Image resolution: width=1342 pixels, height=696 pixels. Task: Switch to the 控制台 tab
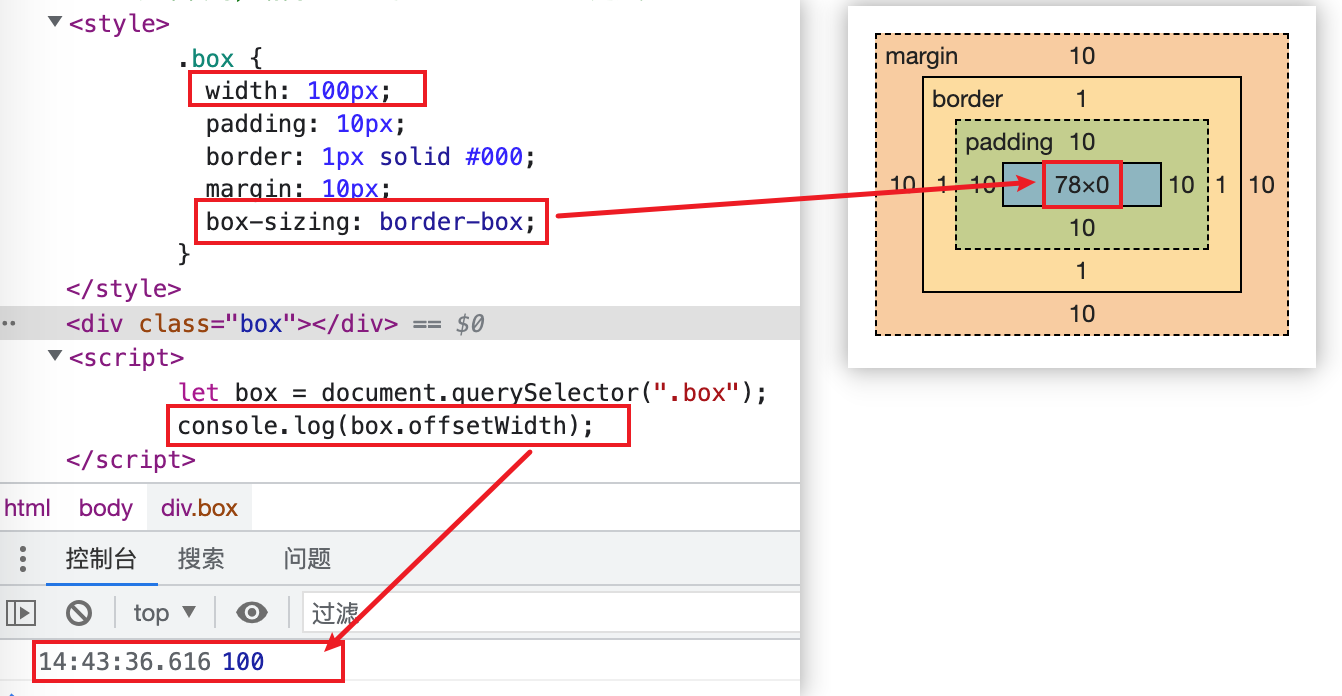point(101,558)
